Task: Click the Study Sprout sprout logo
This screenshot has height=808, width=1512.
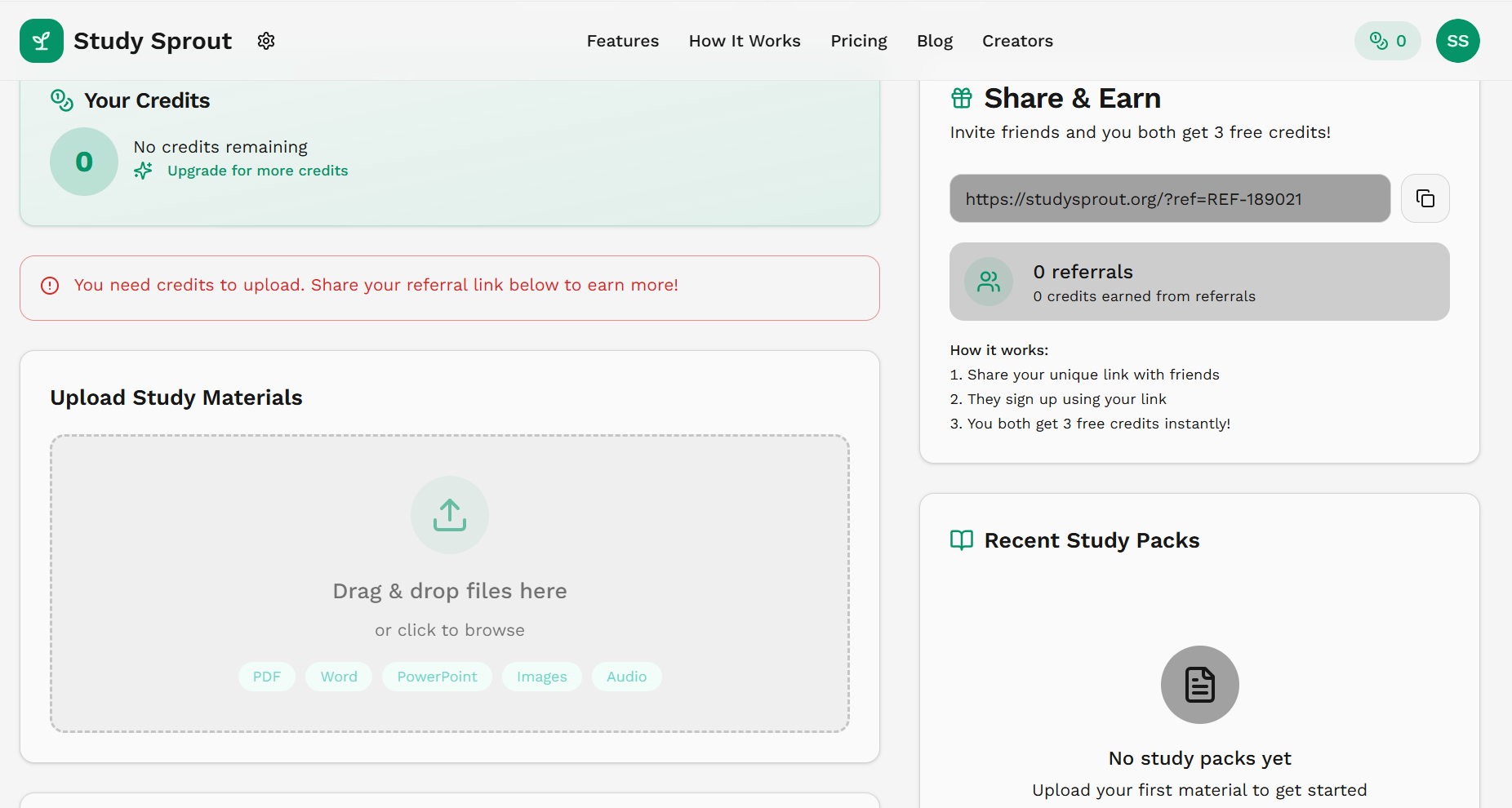Action: (41, 40)
